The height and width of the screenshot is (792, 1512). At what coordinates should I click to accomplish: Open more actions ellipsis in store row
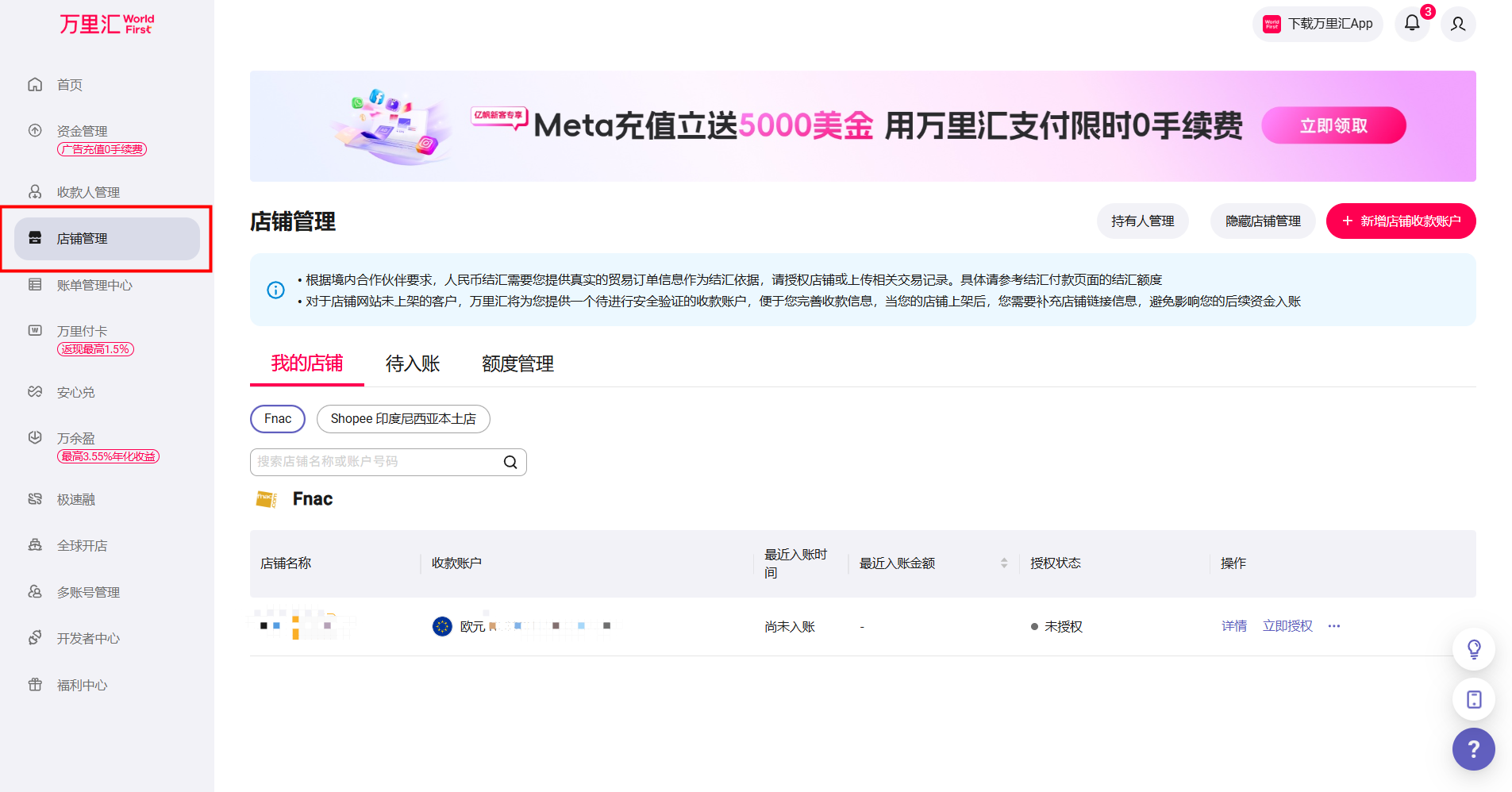point(1334,626)
